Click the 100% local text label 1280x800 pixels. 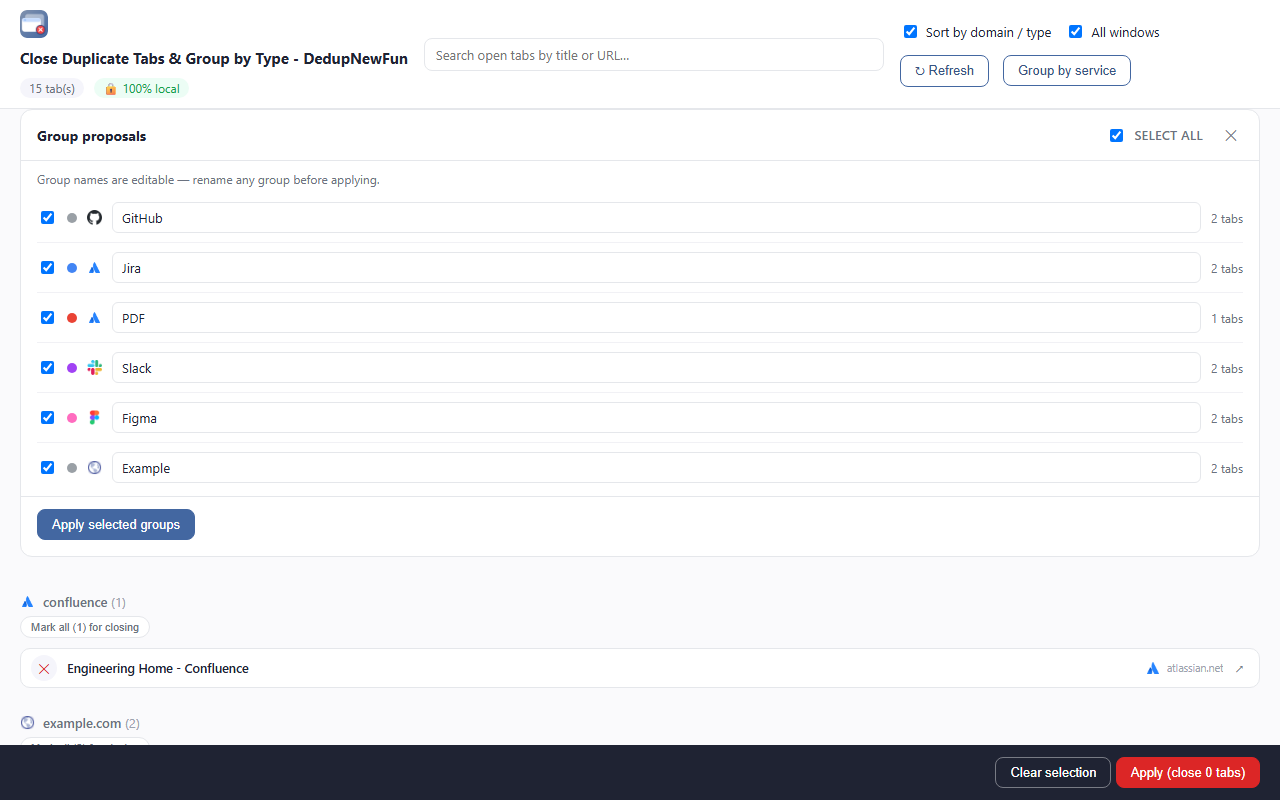(x=151, y=89)
